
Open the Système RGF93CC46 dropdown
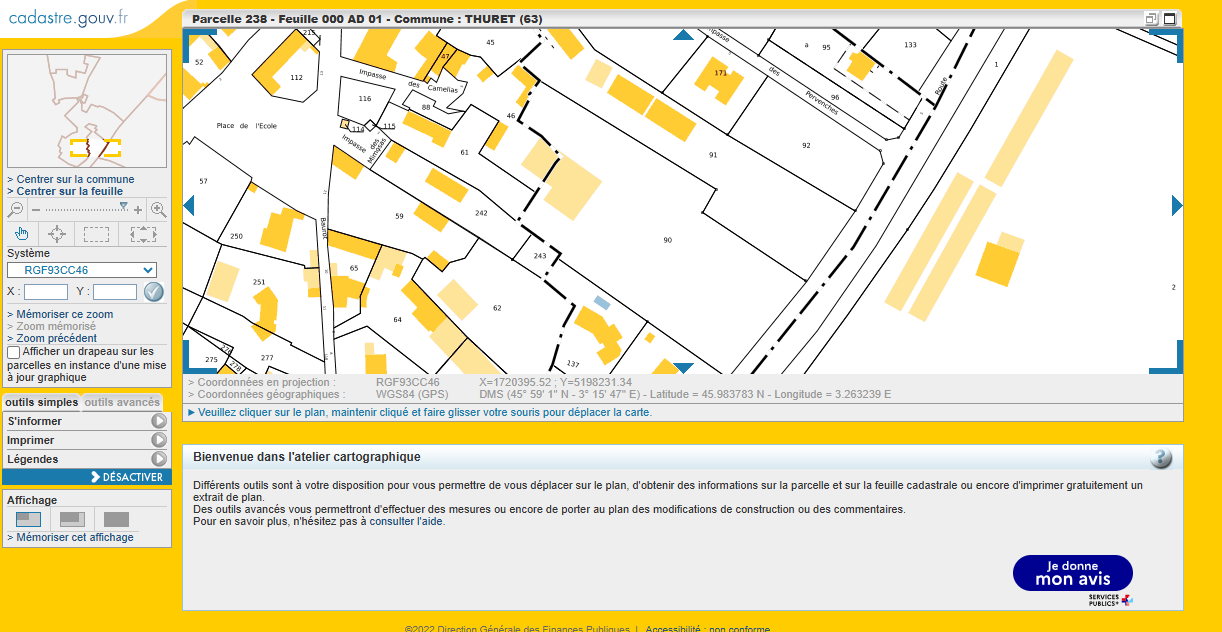[82, 270]
